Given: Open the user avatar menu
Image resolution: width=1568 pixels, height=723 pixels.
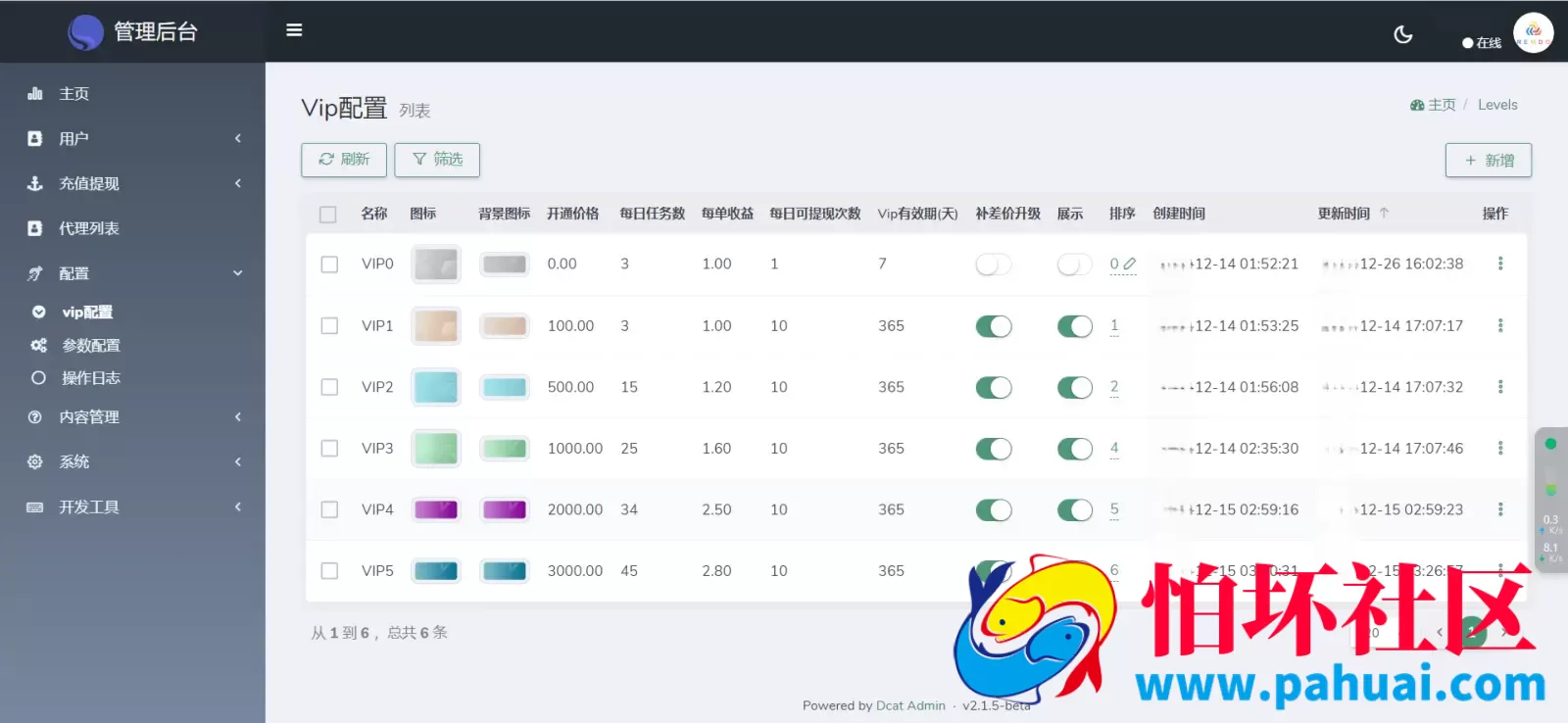Looking at the screenshot, I should click(1533, 32).
